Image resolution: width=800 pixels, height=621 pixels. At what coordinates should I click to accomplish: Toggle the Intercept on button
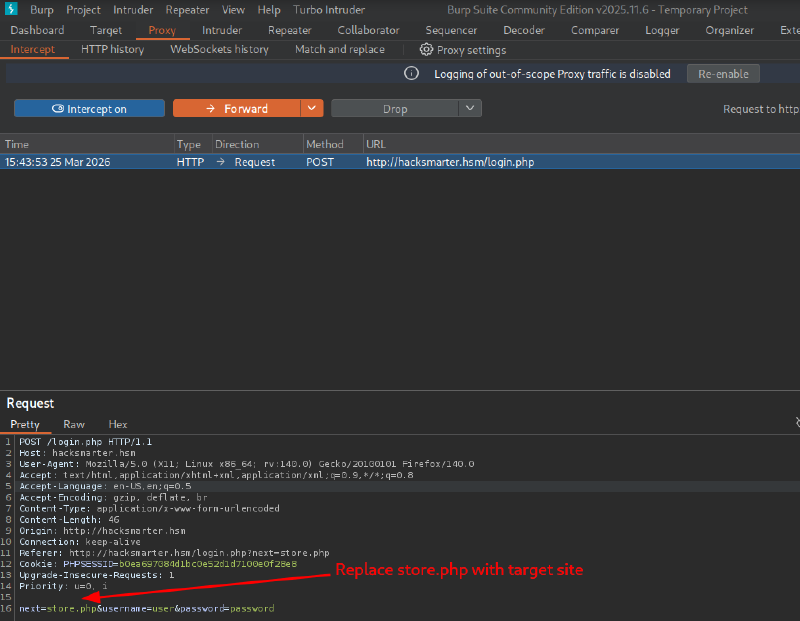[x=89, y=109]
